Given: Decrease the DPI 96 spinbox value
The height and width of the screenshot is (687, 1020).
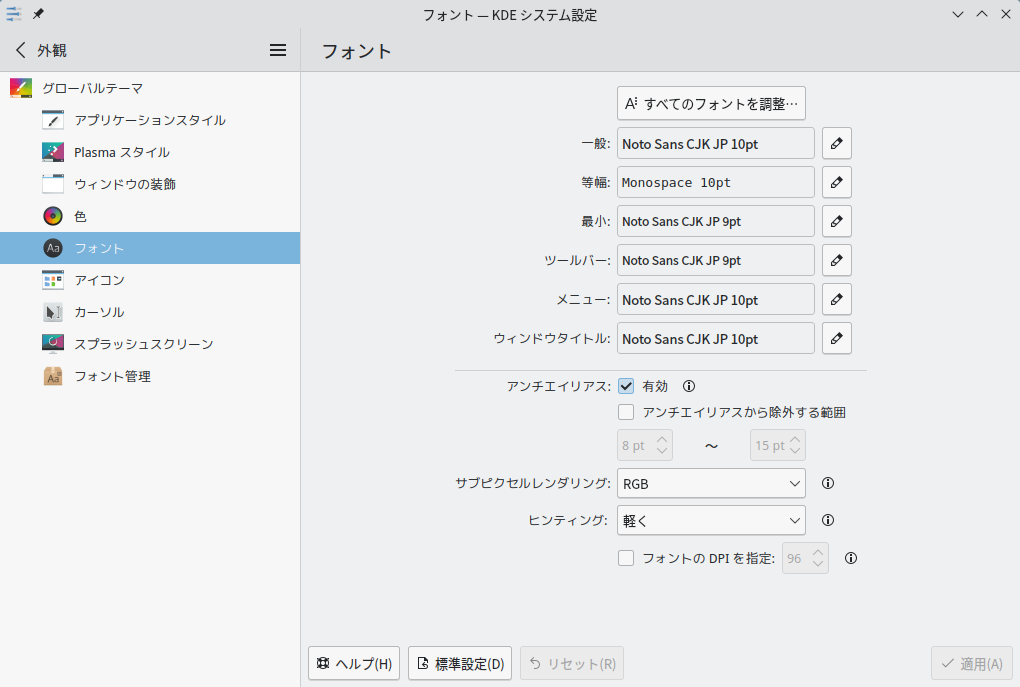Looking at the screenshot, I should 818,564.
